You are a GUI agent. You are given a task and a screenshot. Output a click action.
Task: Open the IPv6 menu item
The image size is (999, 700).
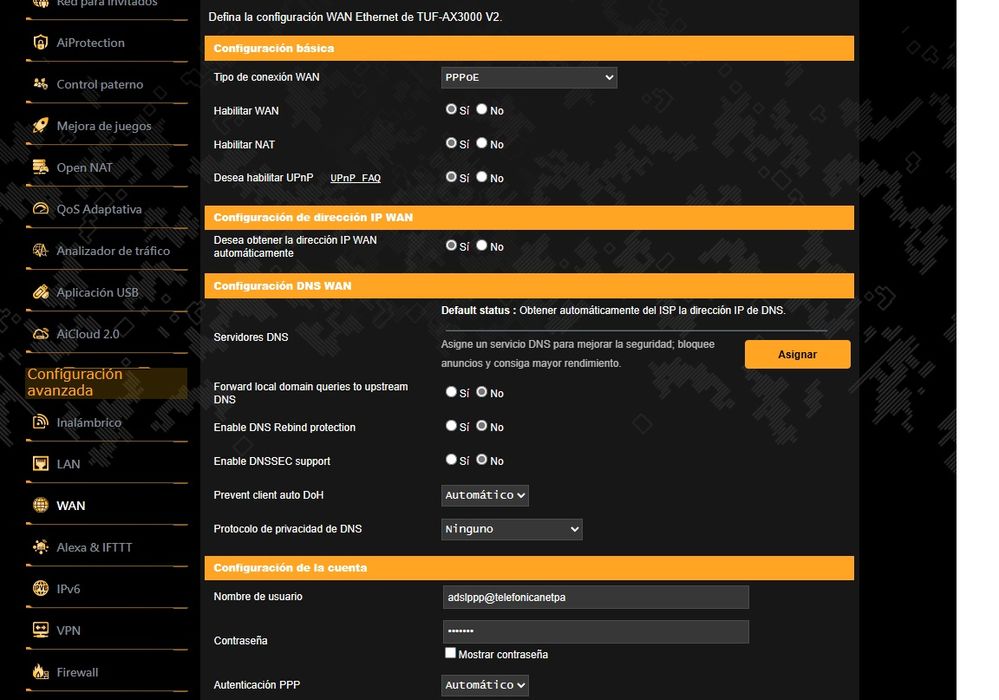(x=68, y=589)
